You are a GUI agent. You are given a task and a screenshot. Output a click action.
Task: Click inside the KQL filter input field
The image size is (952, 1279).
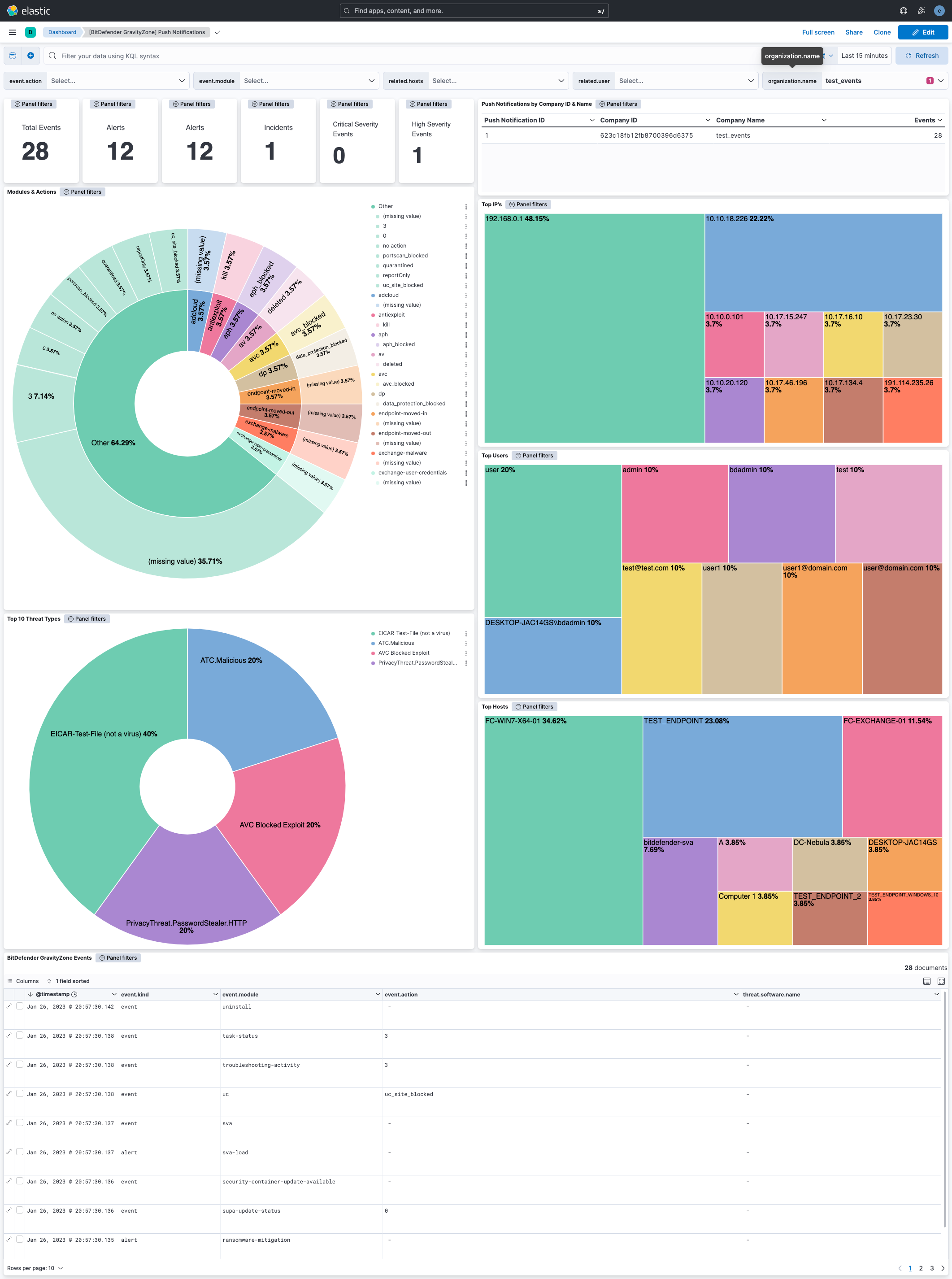(x=230, y=56)
